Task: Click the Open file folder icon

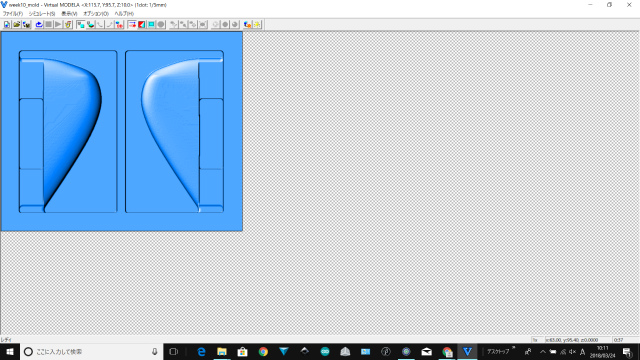Action: [17, 24]
